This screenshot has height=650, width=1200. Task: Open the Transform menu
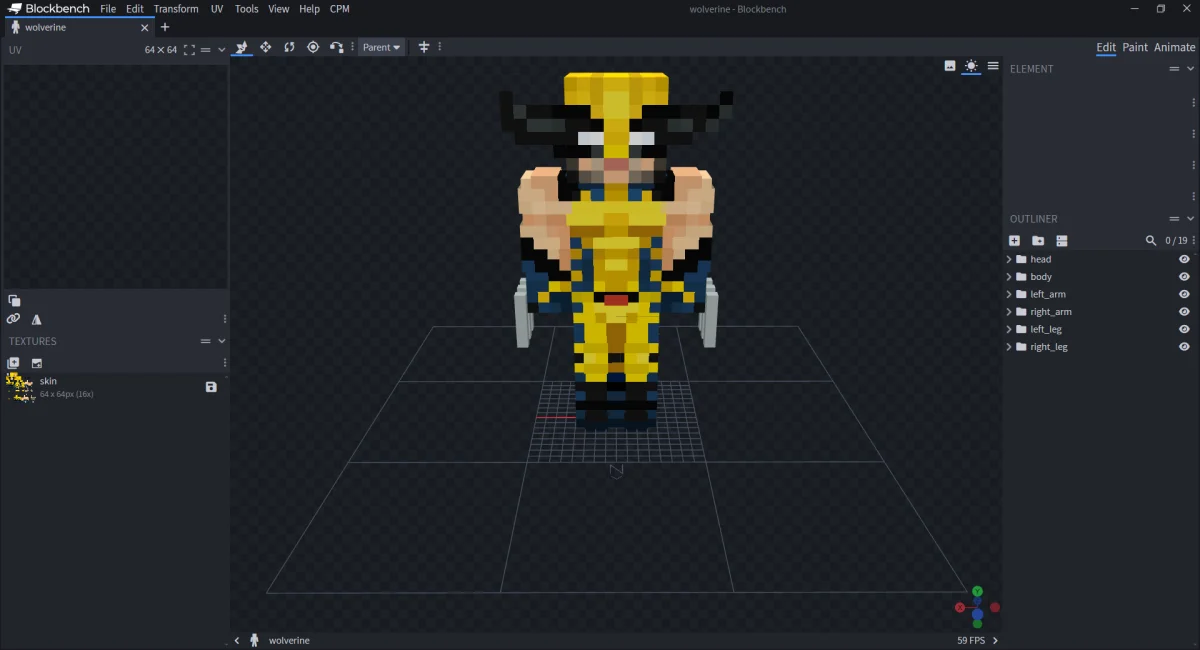[x=176, y=9]
